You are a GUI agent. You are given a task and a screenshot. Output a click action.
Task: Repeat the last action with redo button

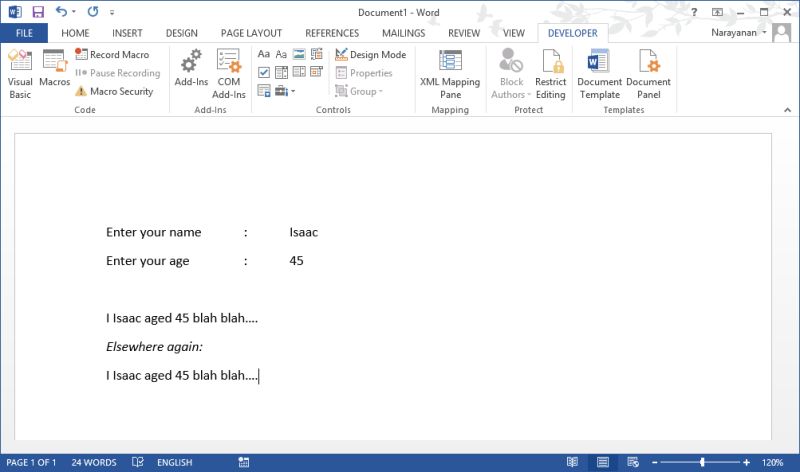click(x=92, y=12)
